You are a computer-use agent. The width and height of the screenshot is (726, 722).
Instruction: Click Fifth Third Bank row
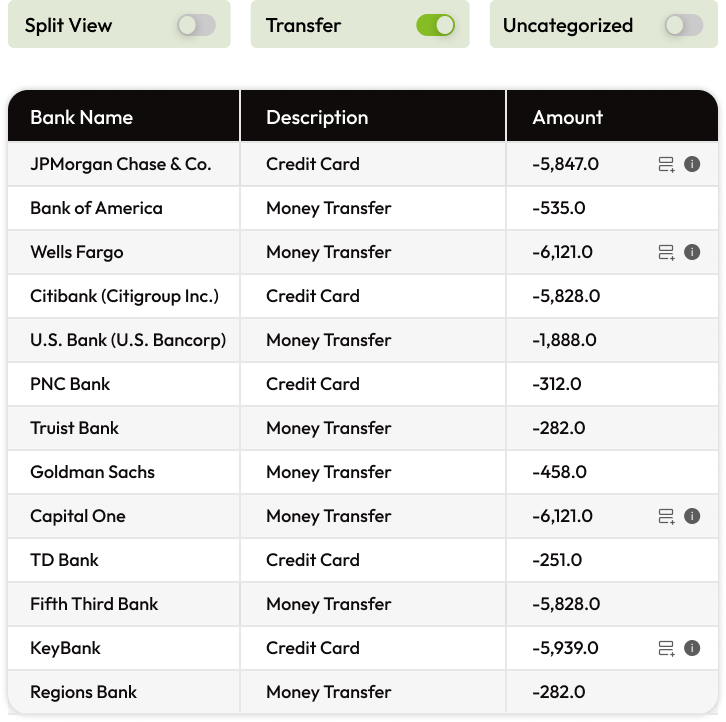coord(363,604)
